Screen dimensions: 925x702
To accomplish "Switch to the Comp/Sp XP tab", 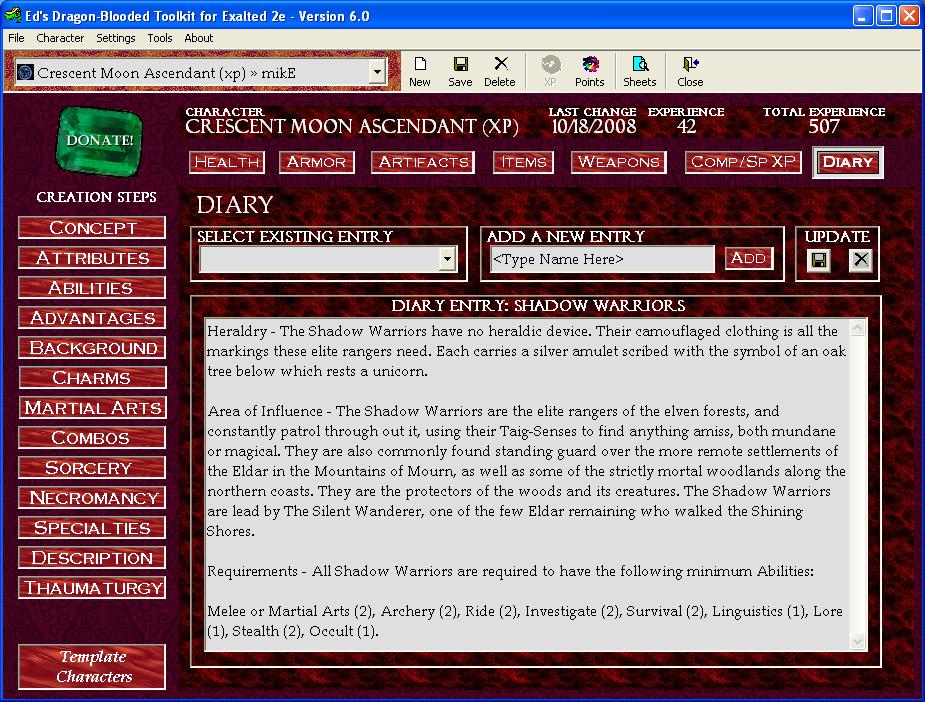I will (743, 162).
